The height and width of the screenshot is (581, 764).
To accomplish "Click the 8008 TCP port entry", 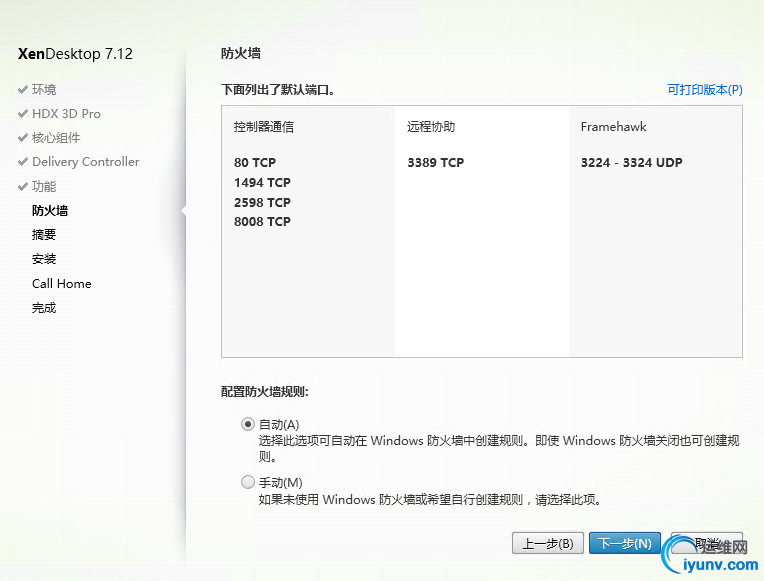I will (x=262, y=221).
